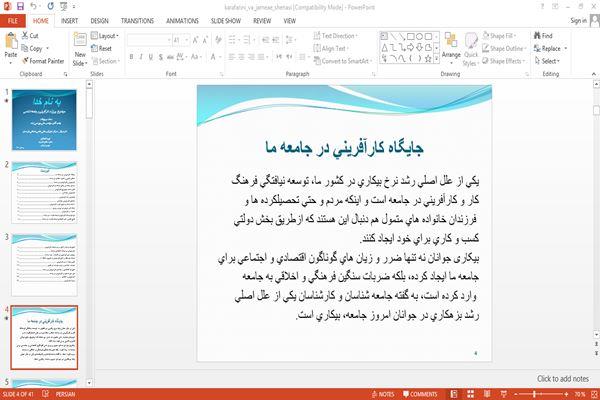Switch to Normal view icon in status bar
Screen dimensions: 600x400
[x=454, y=394]
